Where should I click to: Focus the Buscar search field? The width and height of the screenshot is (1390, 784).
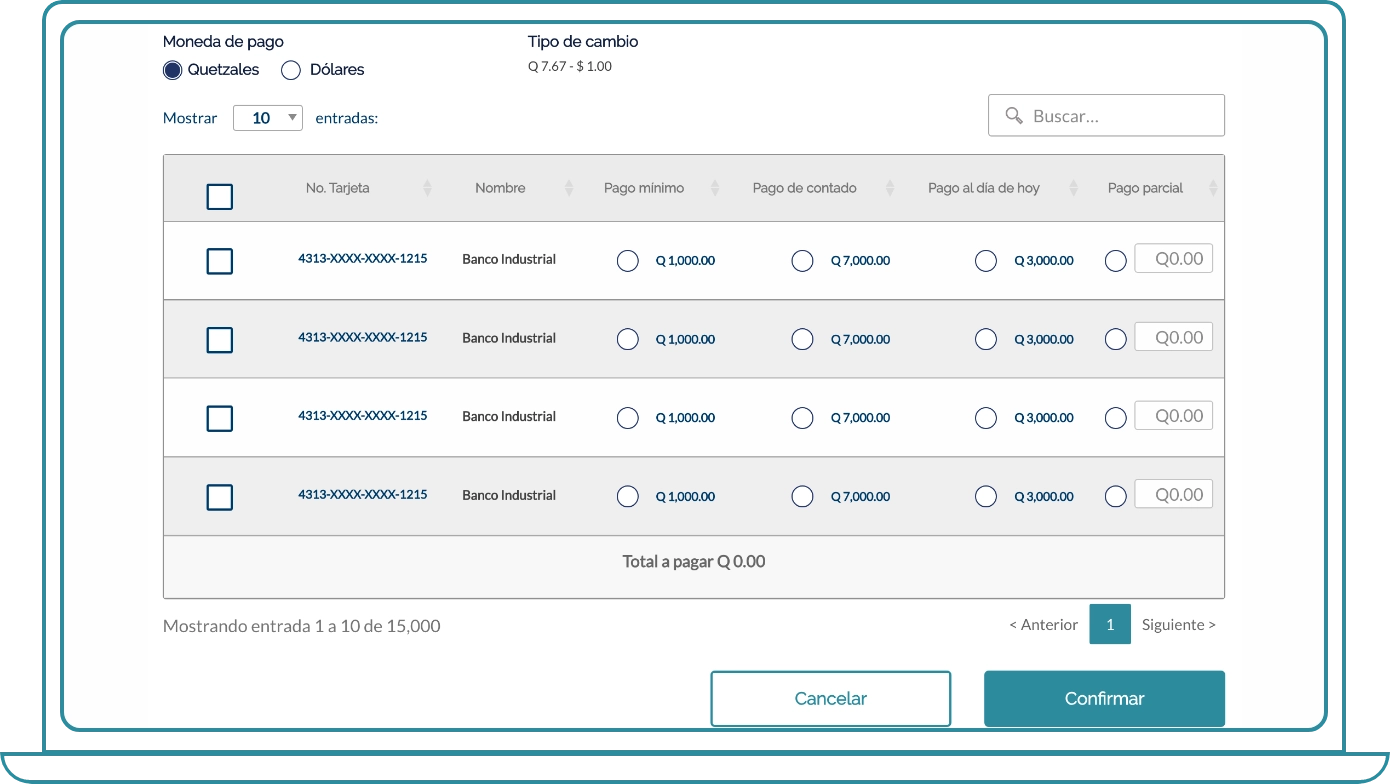pyautogui.click(x=1106, y=115)
